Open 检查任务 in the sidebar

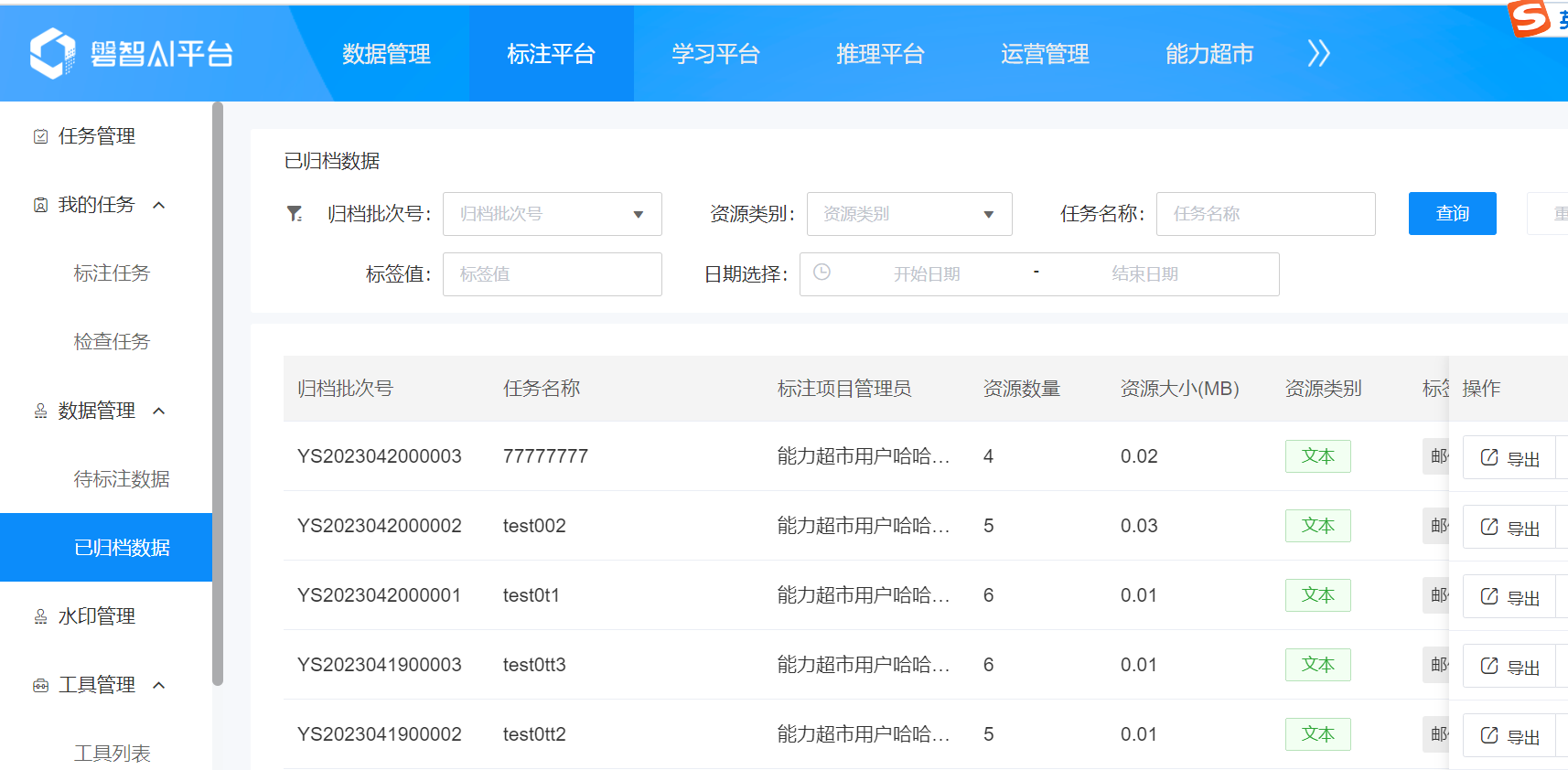coord(112,342)
